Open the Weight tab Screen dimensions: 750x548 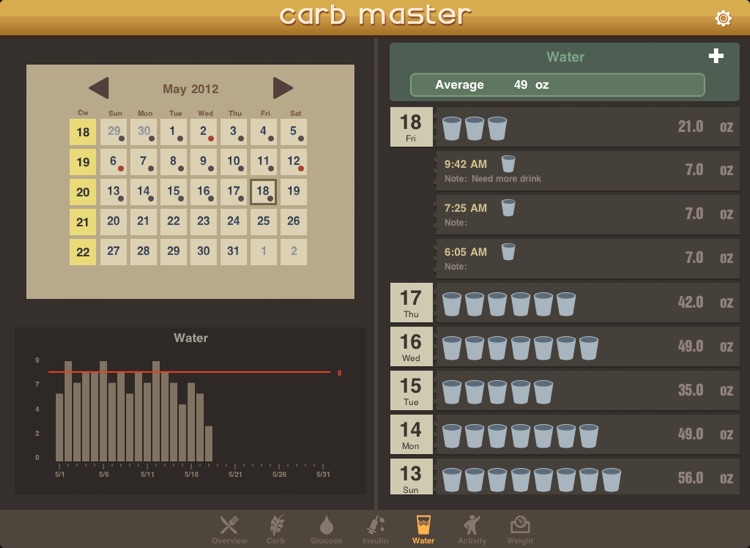pyautogui.click(x=520, y=530)
